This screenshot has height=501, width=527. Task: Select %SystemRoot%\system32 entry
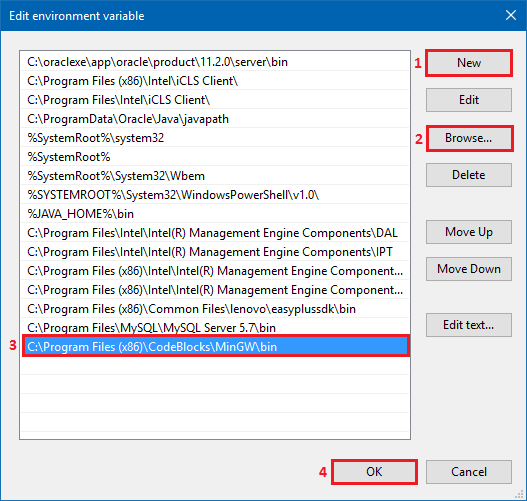coord(215,138)
